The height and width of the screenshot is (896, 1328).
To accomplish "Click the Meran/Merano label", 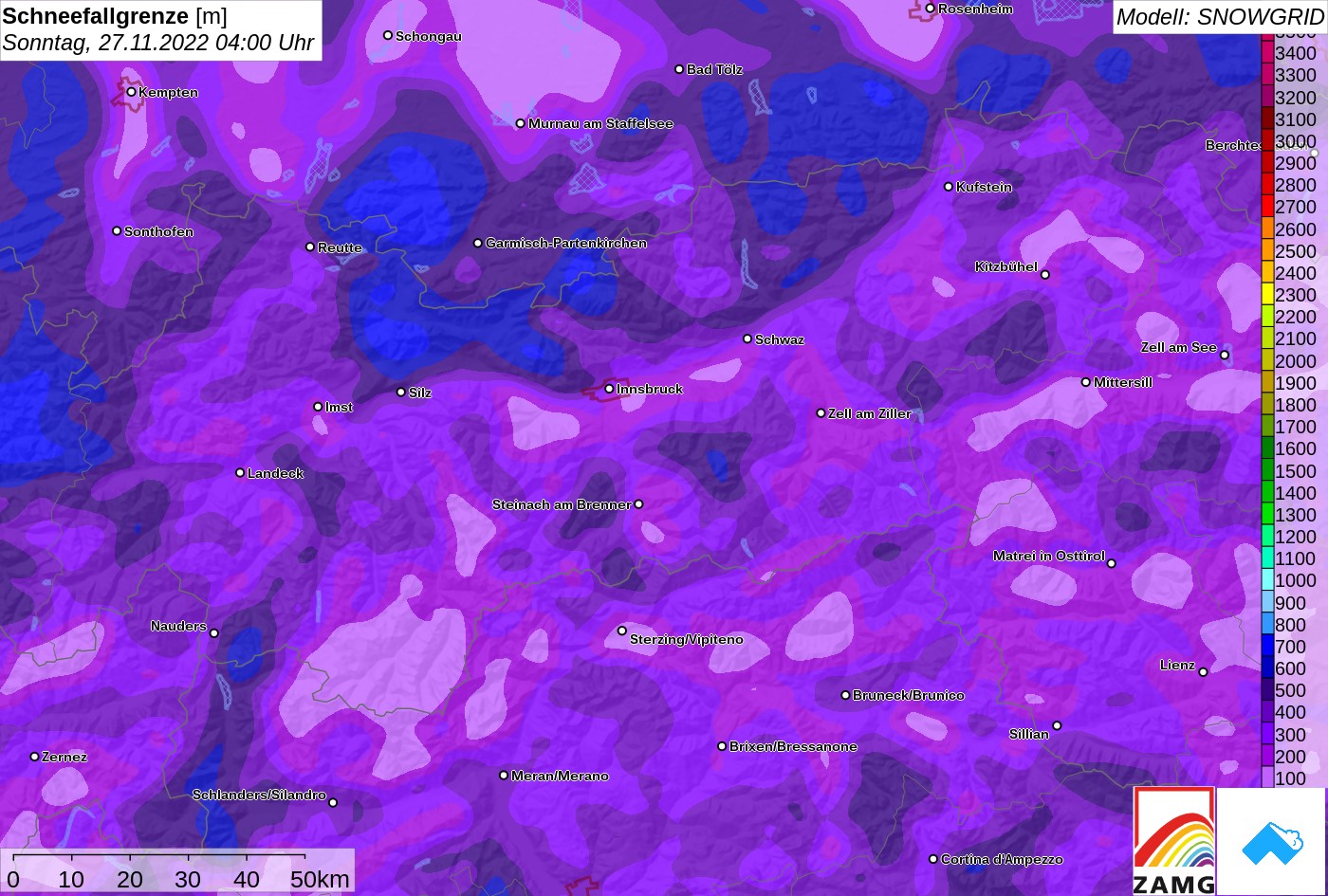I will coord(560,776).
